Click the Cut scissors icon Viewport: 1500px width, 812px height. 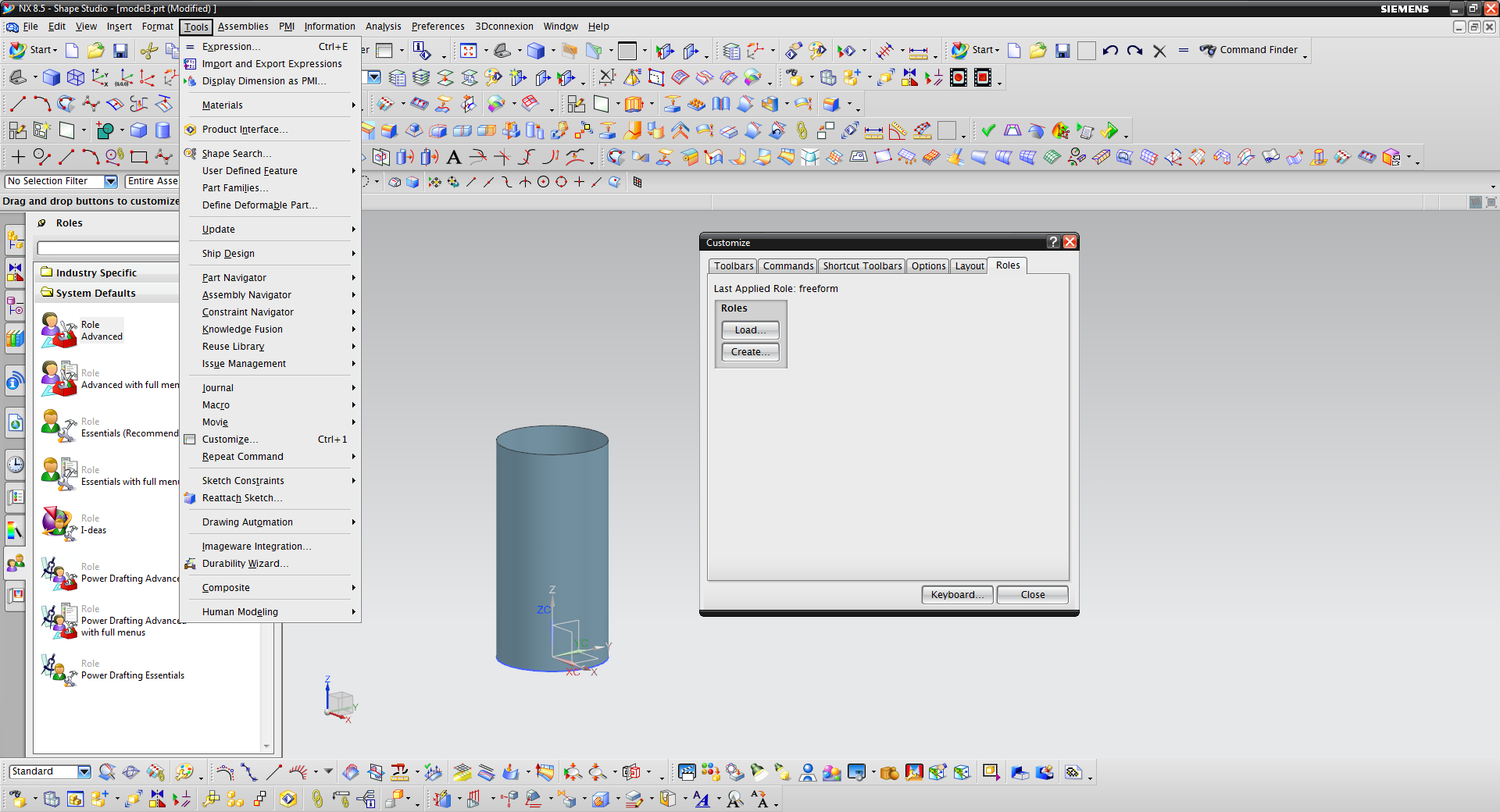[x=148, y=51]
